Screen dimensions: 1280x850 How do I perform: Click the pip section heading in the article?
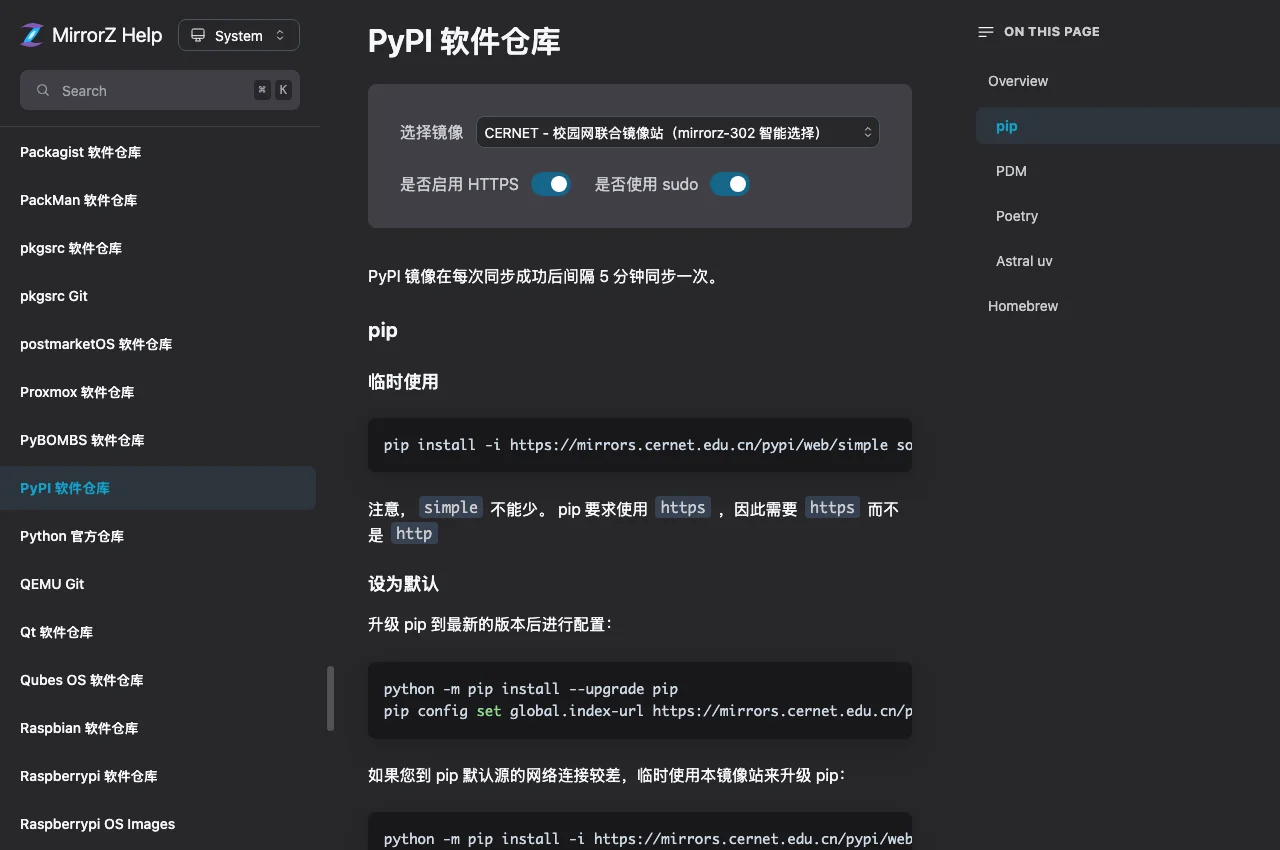[383, 331]
